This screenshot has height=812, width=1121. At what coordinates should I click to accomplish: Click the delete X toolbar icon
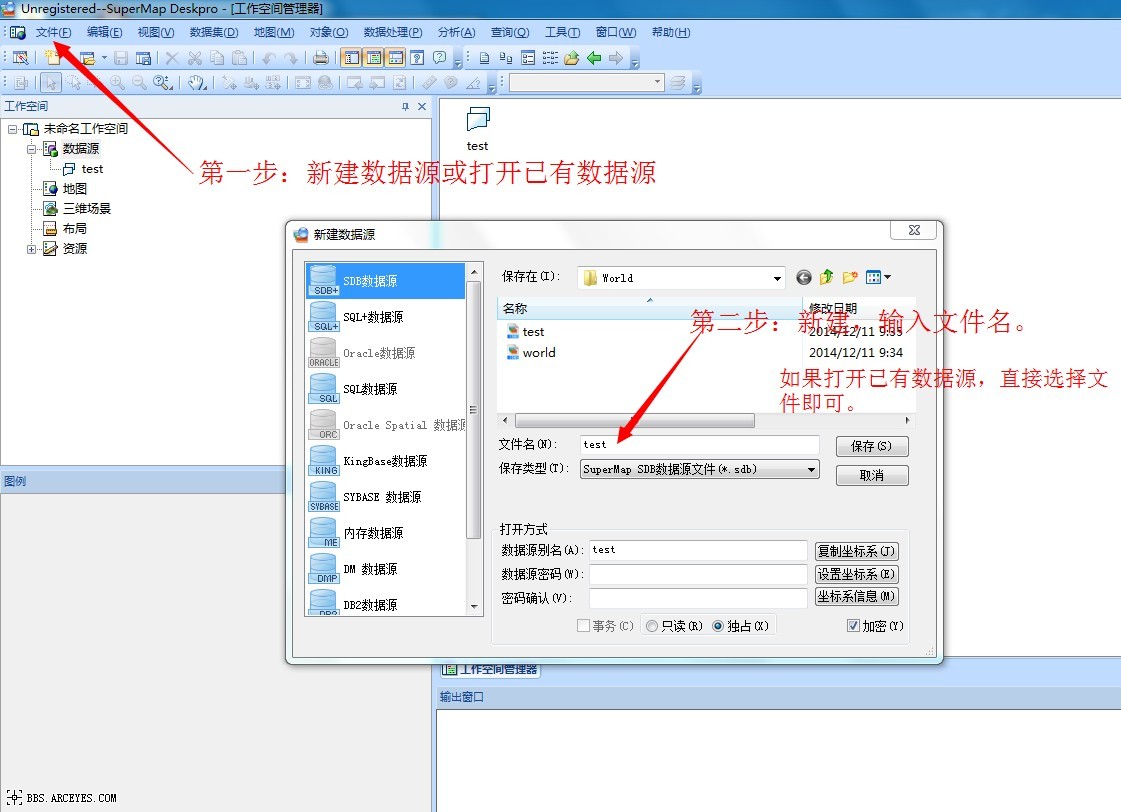click(172, 58)
